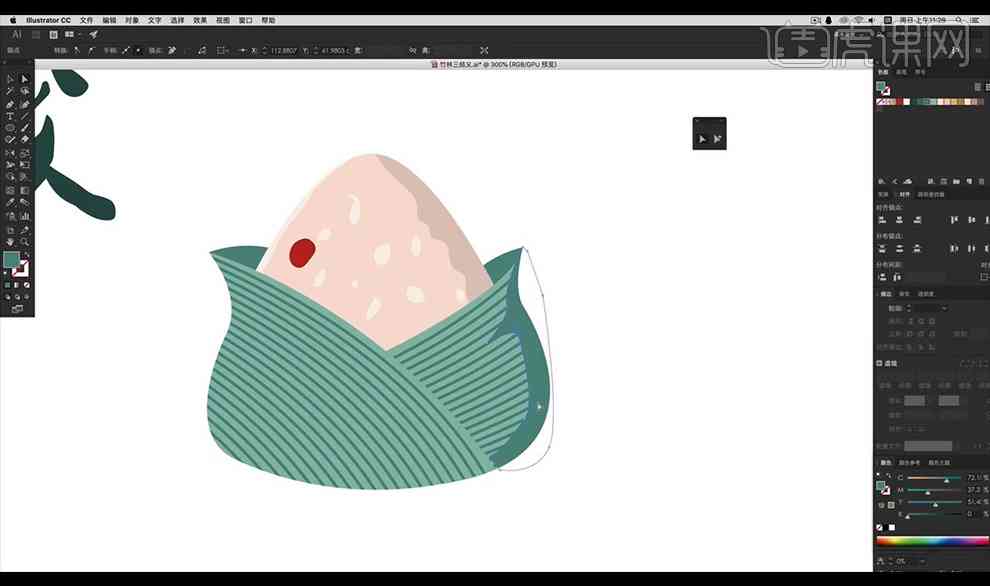Open the 0% dropdown at the panel bottom
Viewport: 990px width, 586px height.
pos(922,561)
